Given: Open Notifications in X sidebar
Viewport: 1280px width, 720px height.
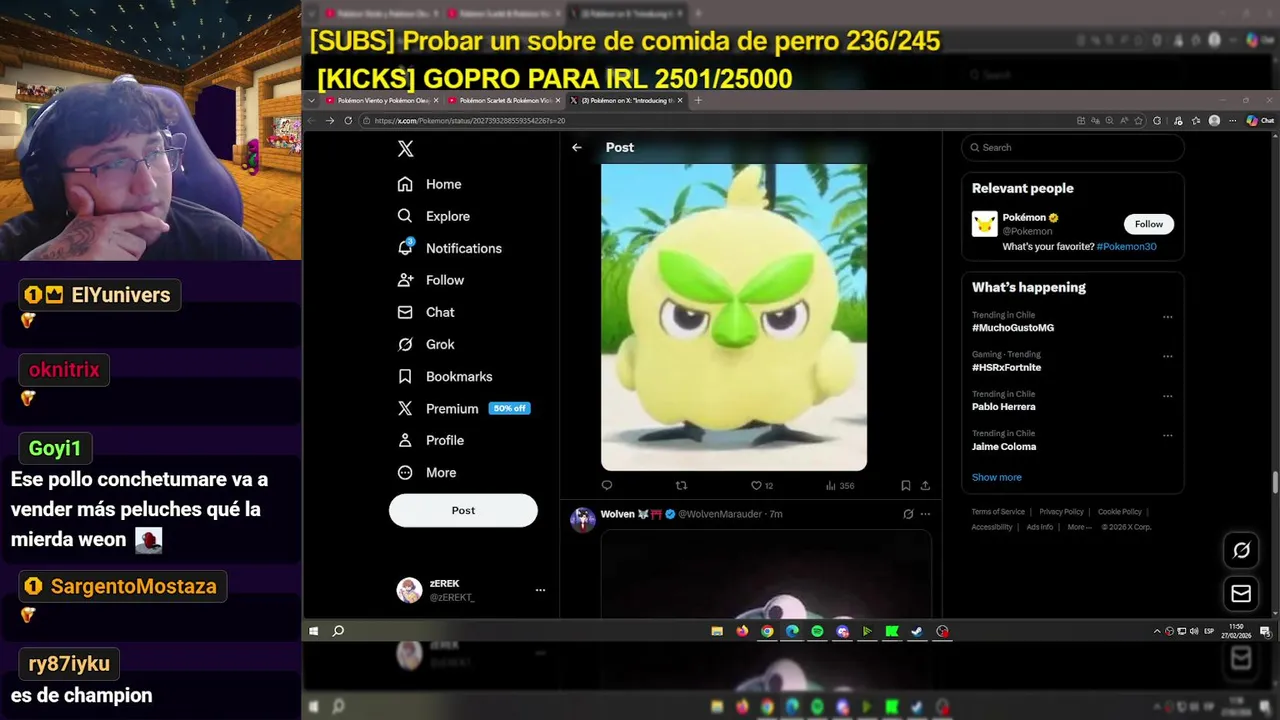Looking at the screenshot, I should tap(450, 248).
